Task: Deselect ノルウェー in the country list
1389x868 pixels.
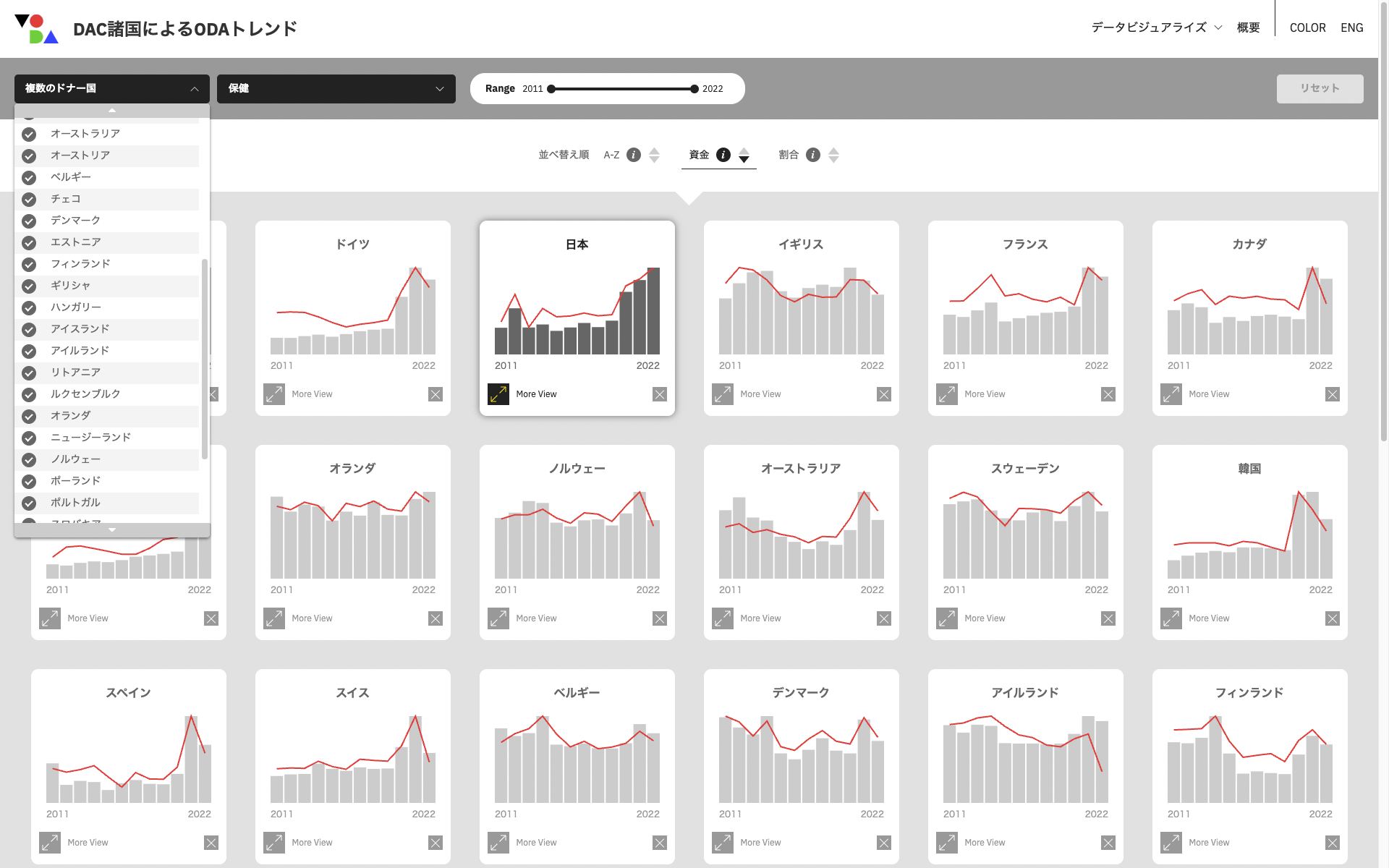Action: [x=29, y=460]
